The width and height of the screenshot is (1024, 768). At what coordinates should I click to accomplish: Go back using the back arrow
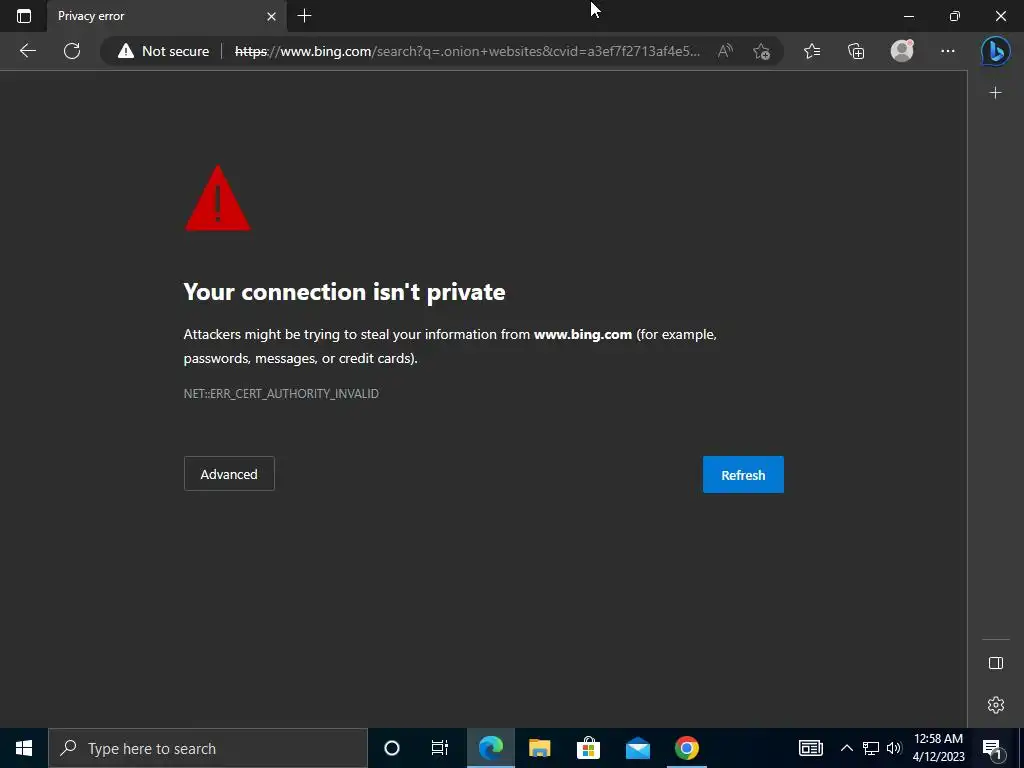27,51
